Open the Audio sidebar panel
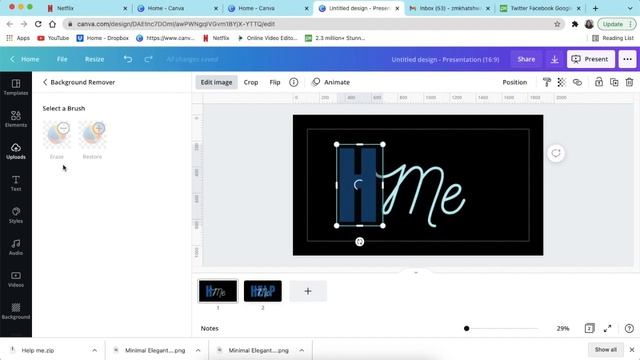The width and height of the screenshot is (640, 360). click(x=16, y=247)
